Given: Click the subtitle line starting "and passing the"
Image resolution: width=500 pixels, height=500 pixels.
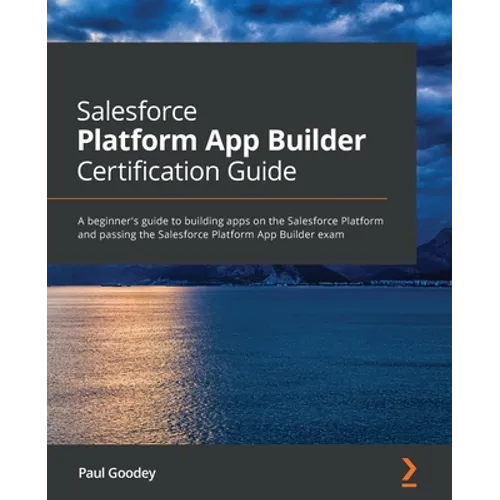Looking at the screenshot, I should [x=211, y=235].
